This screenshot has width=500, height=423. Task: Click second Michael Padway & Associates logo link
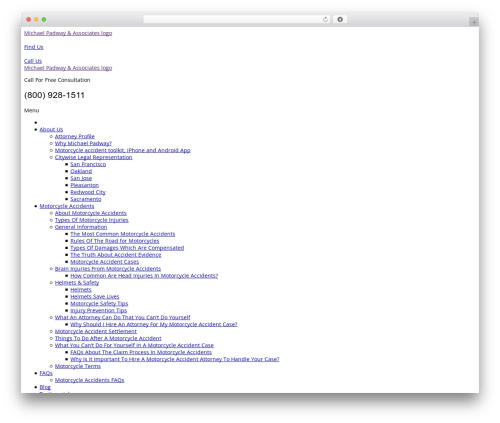[68, 68]
